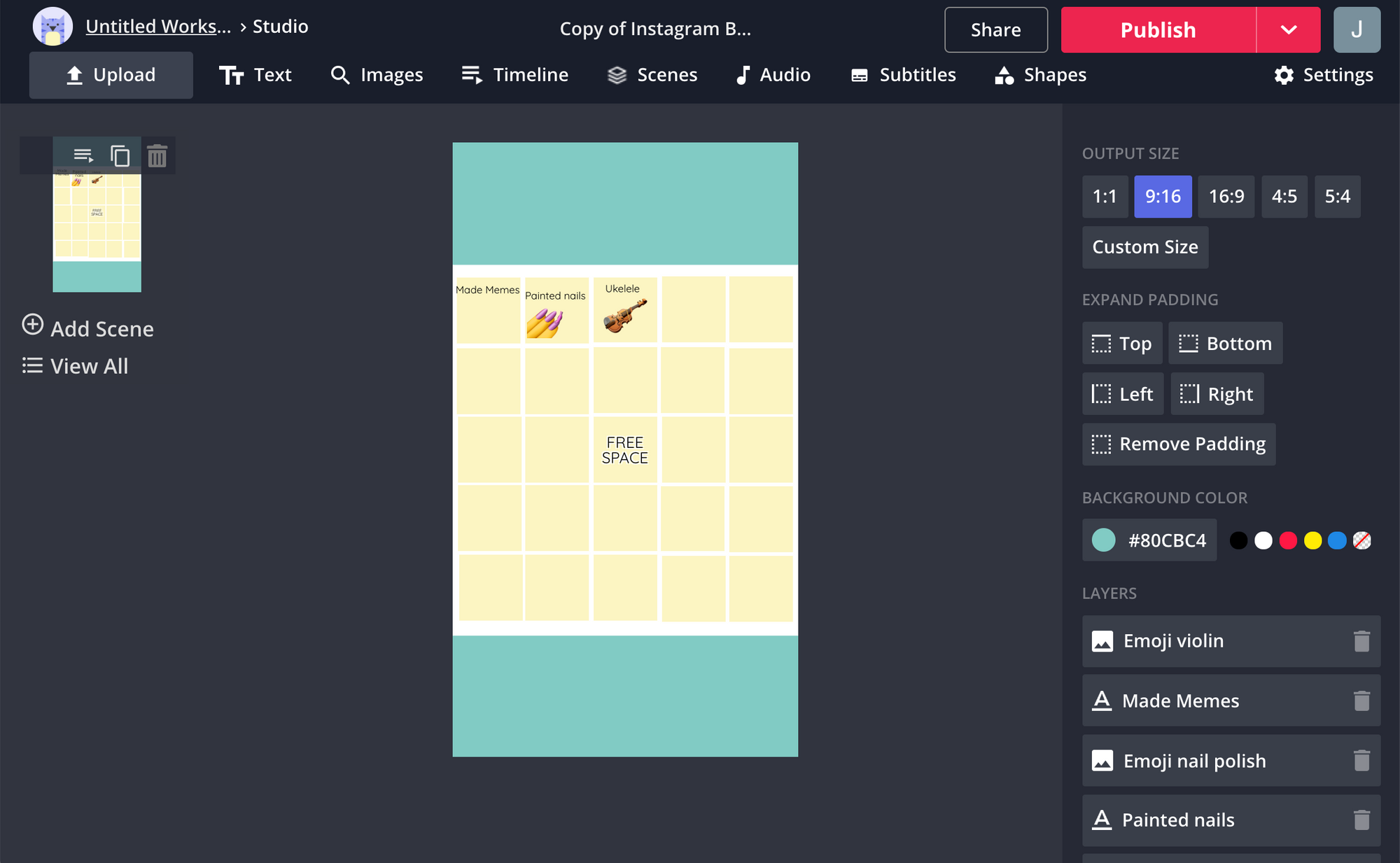1400x863 pixels.
Task: Select the scene thumbnail preview
Action: [97, 231]
